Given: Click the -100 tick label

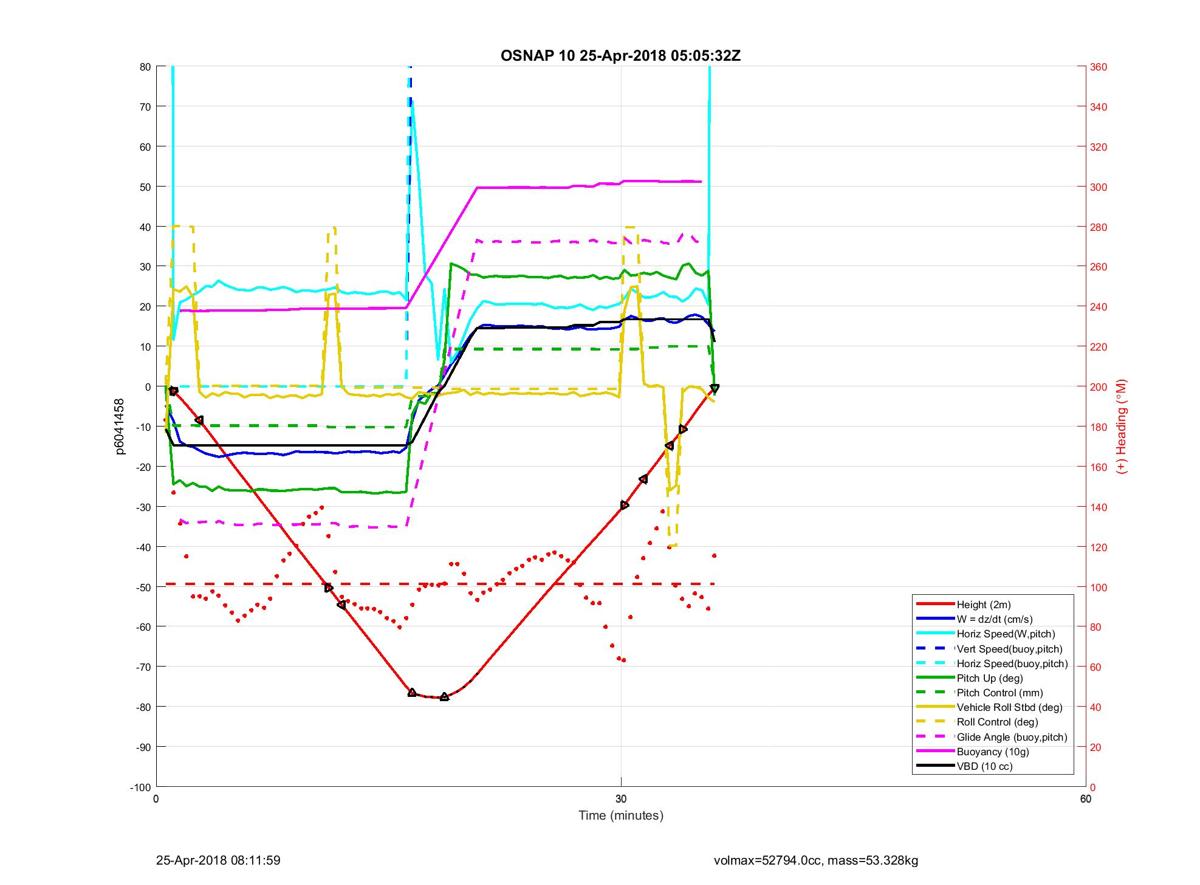Looking at the screenshot, I should tap(139, 787).
